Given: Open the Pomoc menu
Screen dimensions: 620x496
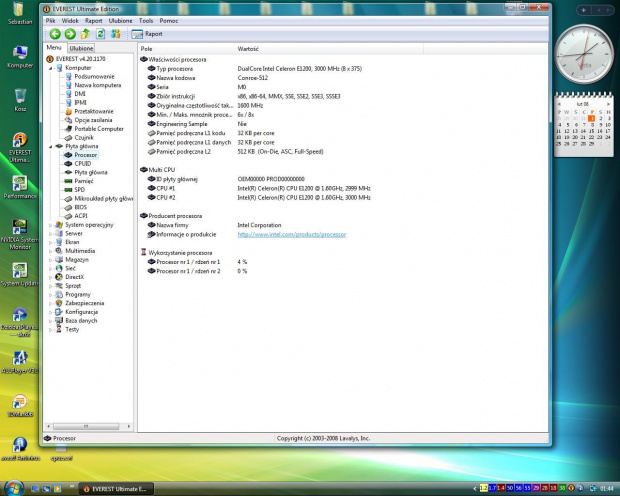Looking at the screenshot, I should (x=169, y=21).
